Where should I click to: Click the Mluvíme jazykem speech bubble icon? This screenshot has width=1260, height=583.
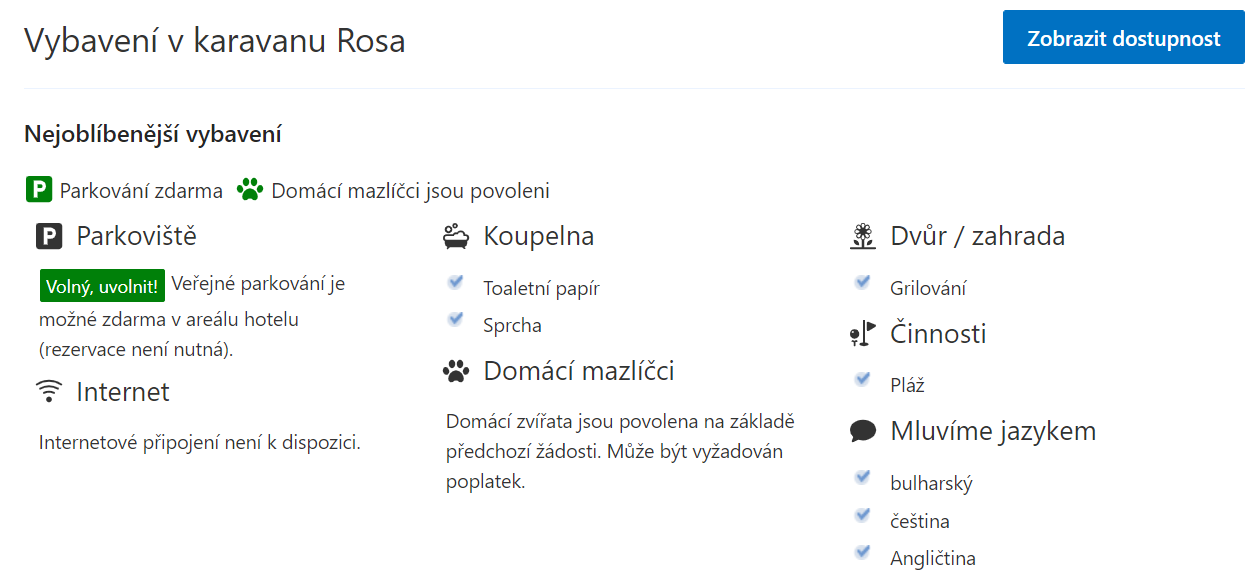(x=862, y=431)
